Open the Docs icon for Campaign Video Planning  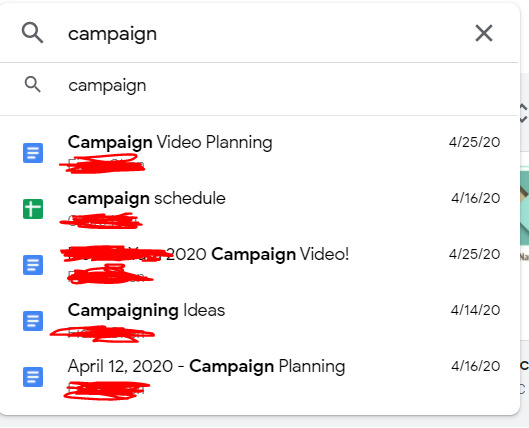[x=33, y=153]
